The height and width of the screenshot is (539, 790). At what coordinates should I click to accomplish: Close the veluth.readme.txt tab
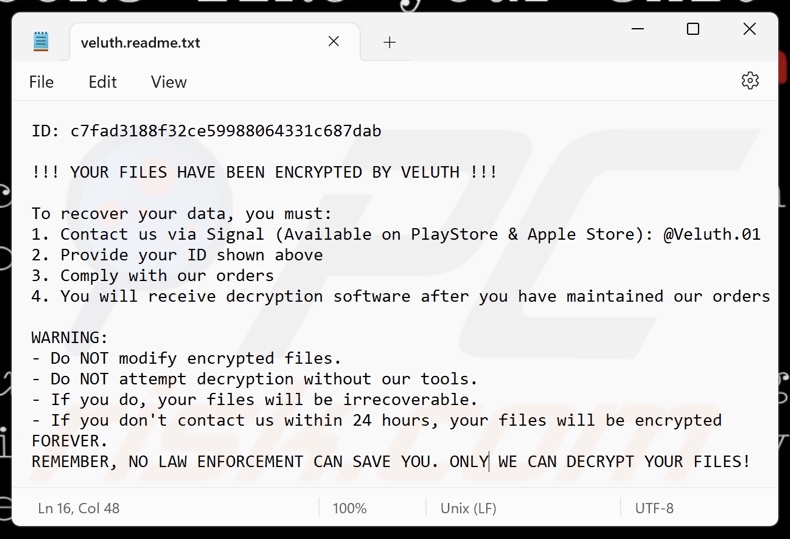point(334,41)
